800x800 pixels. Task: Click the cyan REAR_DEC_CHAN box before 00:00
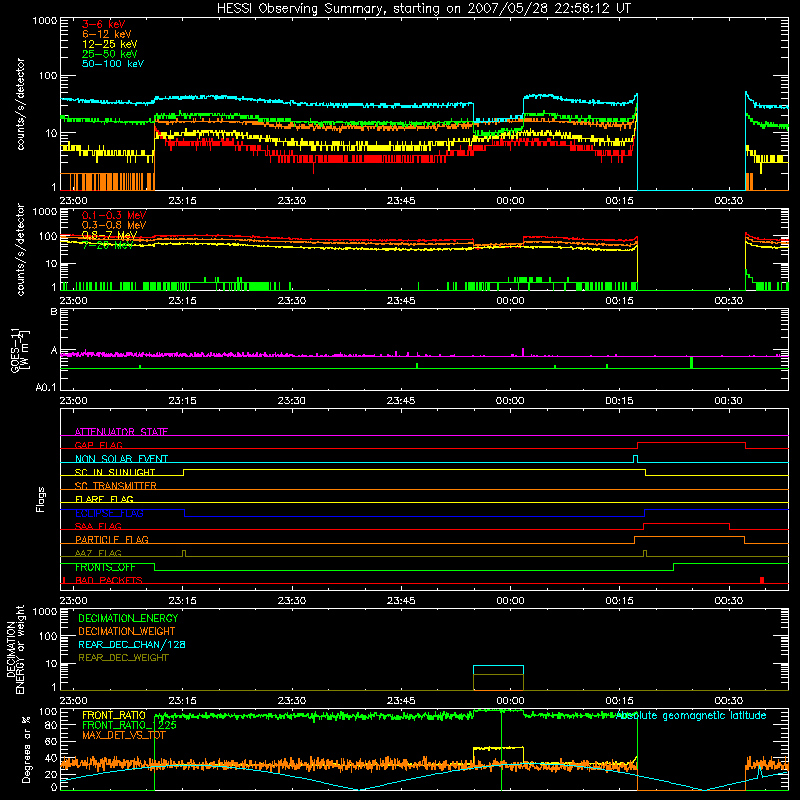(498, 670)
